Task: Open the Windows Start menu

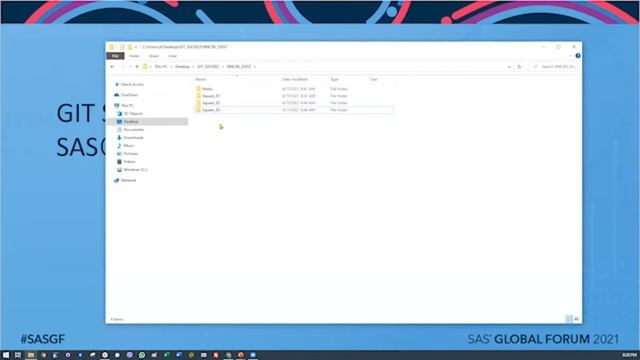Action: pyautogui.click(x=6, y=355)
